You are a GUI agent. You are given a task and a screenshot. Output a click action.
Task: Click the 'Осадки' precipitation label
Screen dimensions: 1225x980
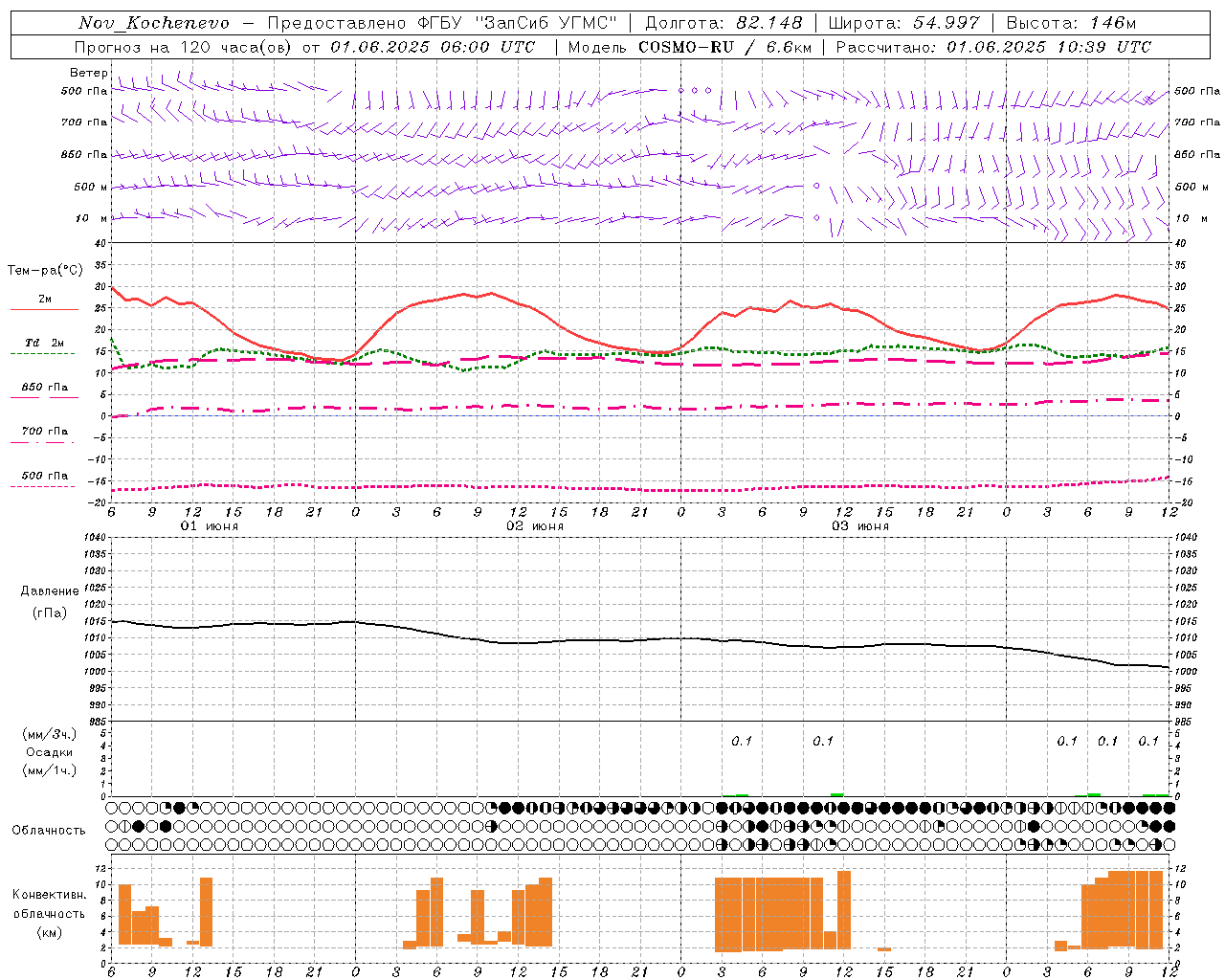click(50, 752)
